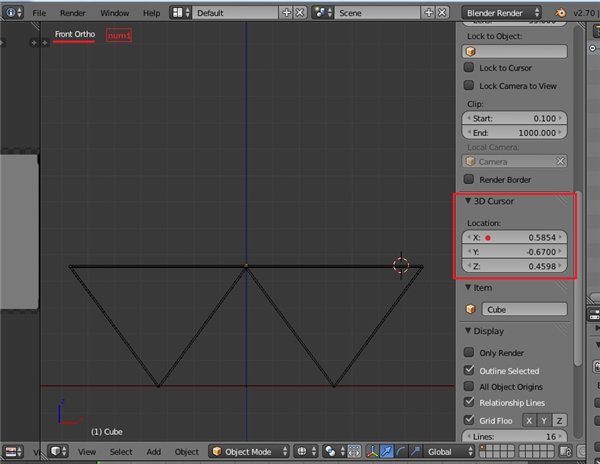Click the 3D Cursor X location field
The width and height of the screenshot is (600, 464).
pyautogui.click(x=515, y=238)
